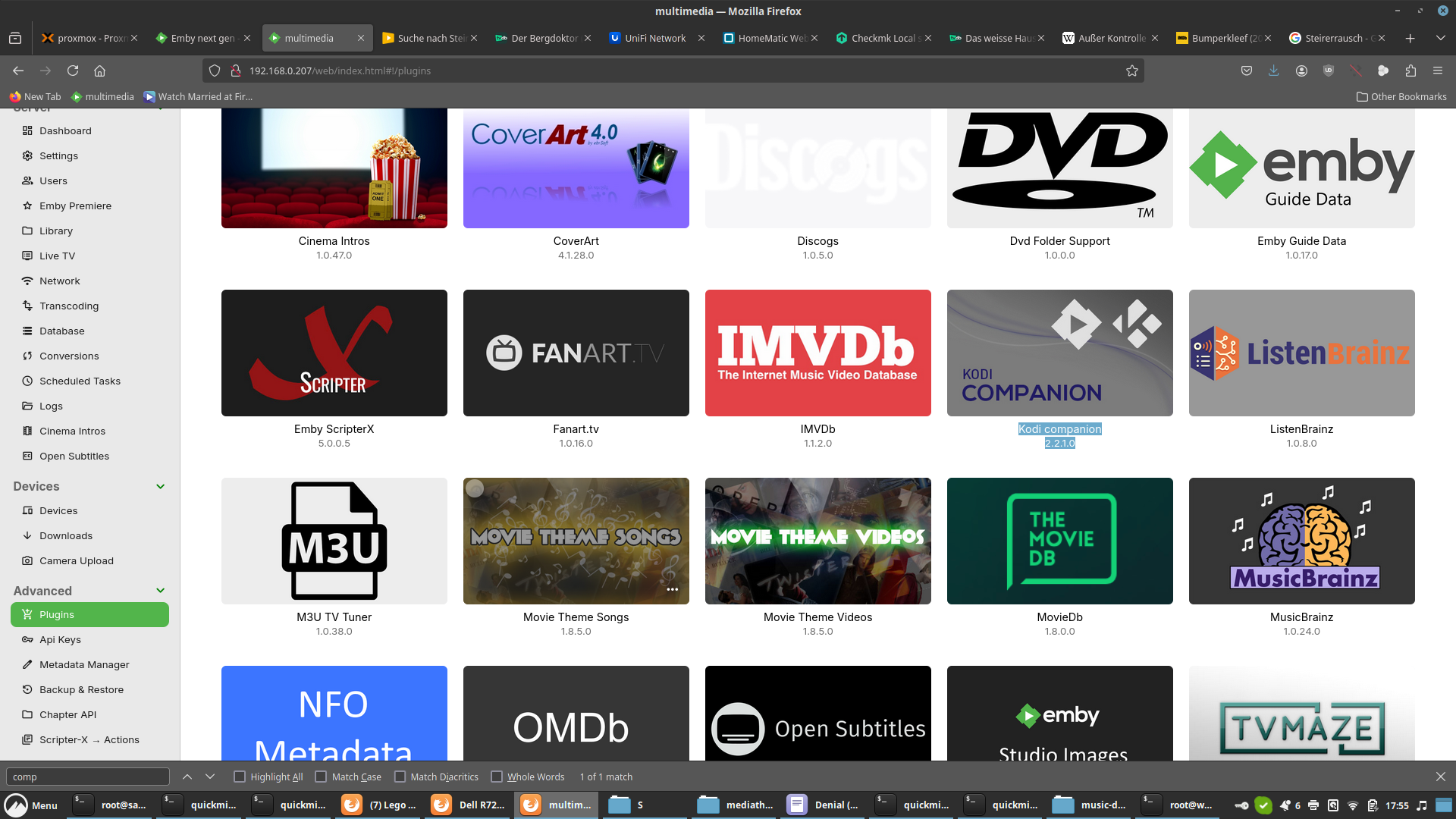
Task: Click the Emby Premiere star icon
Action: [x=26, y=206]
